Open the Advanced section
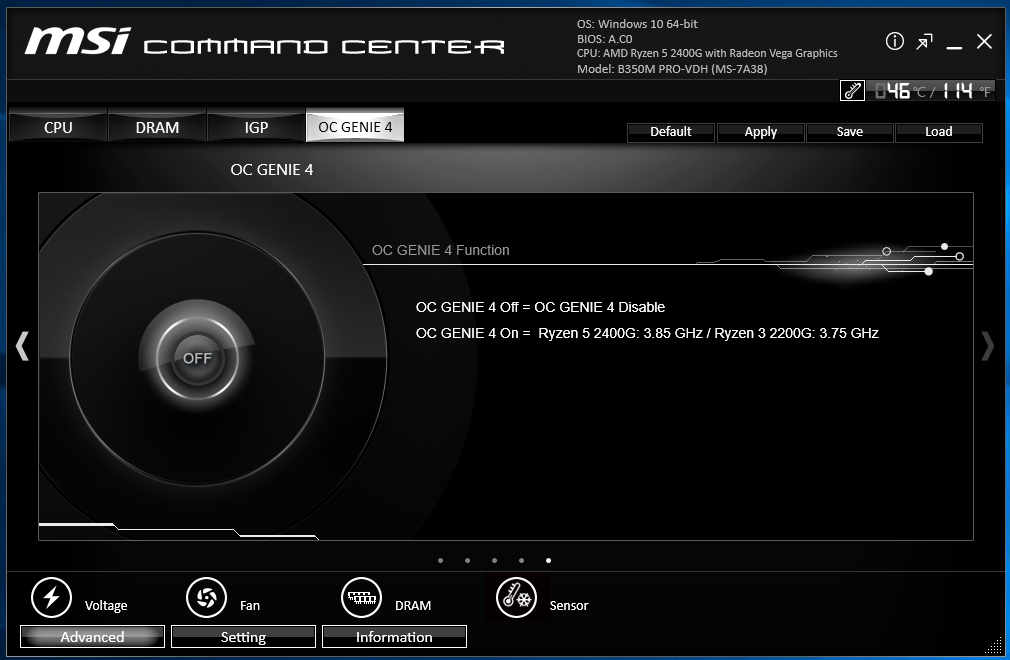This screenshot has width=1010, height=660. click(92, 637)
